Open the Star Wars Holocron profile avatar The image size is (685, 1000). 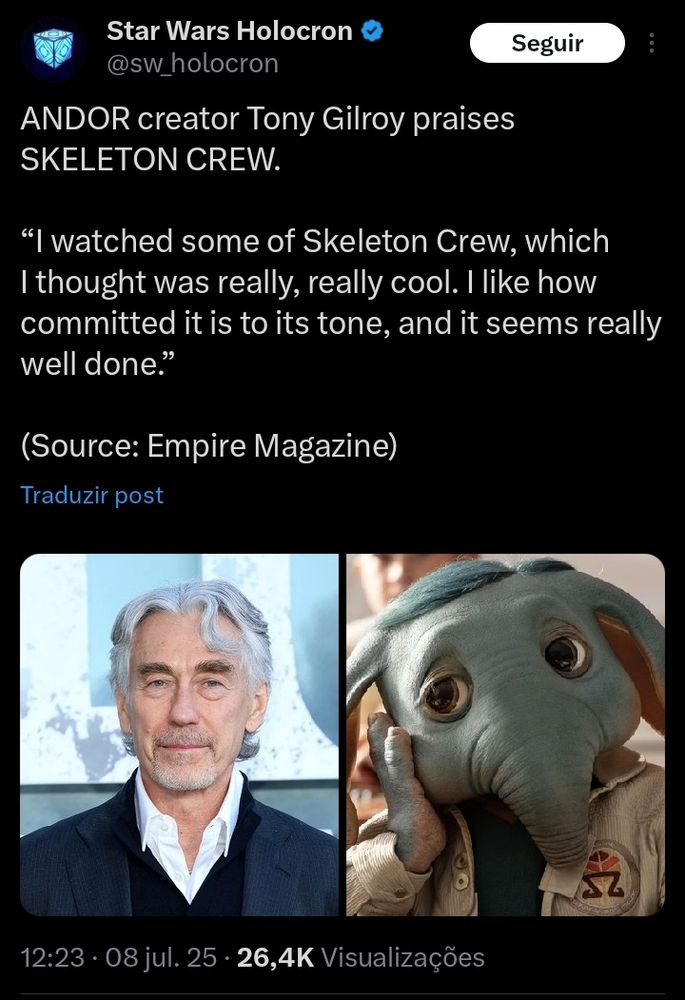(53, 48)
